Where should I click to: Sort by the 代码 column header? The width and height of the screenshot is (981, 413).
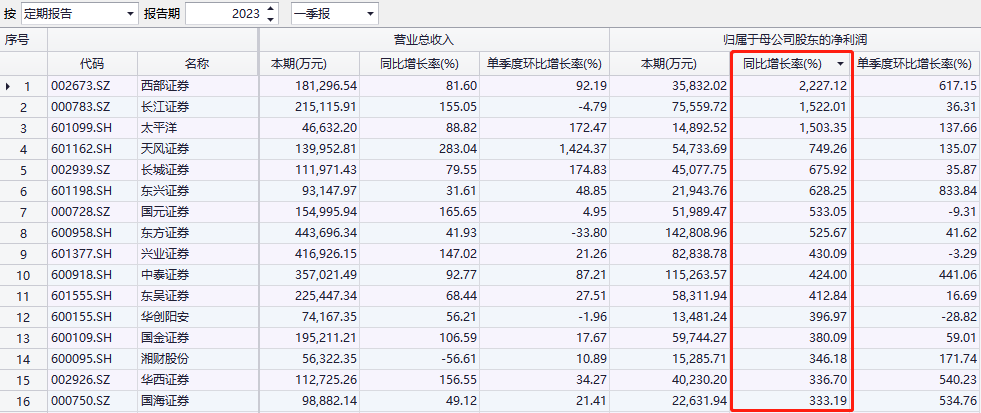pos(92,64)
